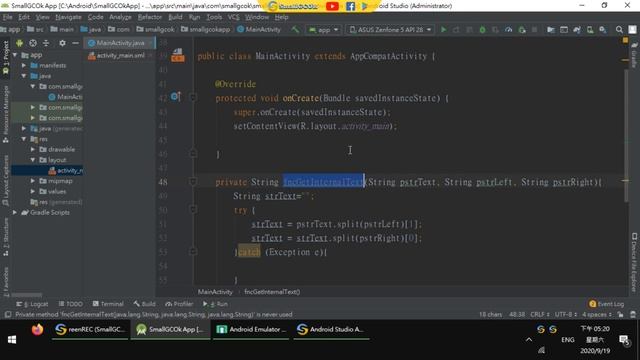
Task: Open the Event Log
Action: tap(607, 304)
